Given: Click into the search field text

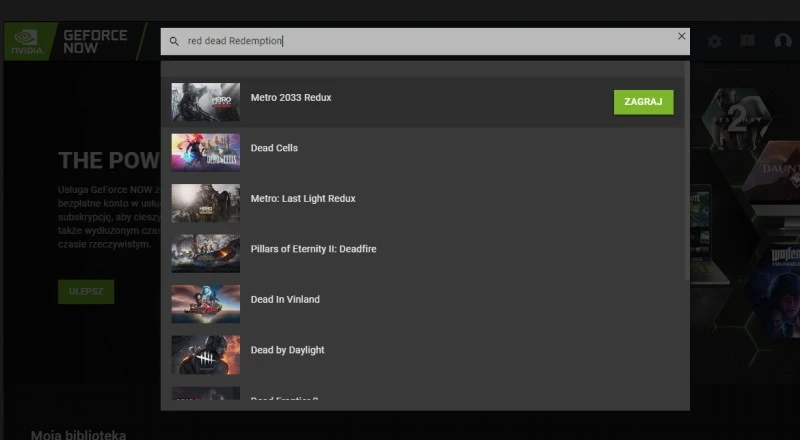Looking at the screenshot, I should pyautogui.click(x=426, y=41).
